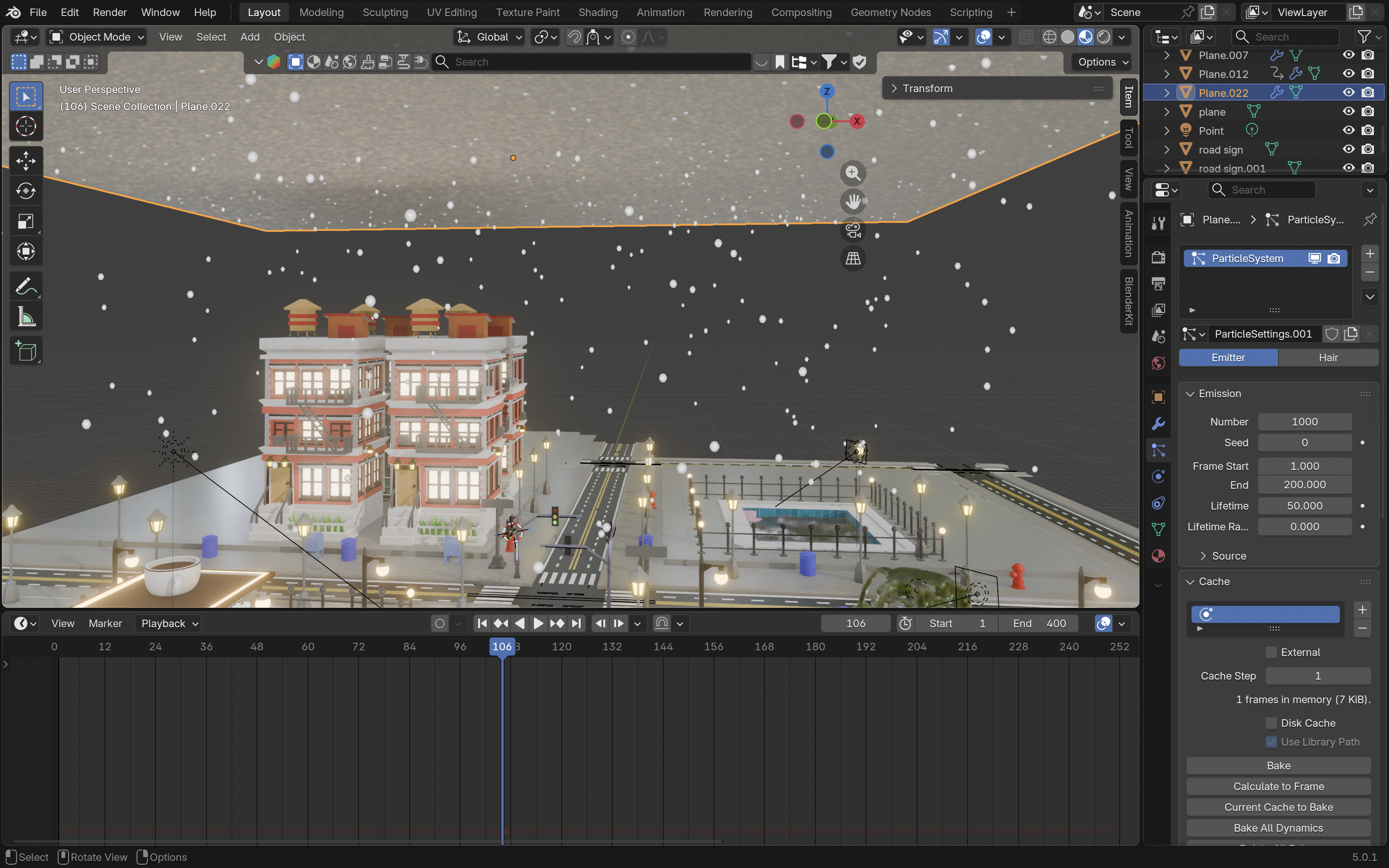Viewport: 1389px width, 868px height.
Task: Switch to the Geometry Nodes workspace tab
Action: coord(890,12)
